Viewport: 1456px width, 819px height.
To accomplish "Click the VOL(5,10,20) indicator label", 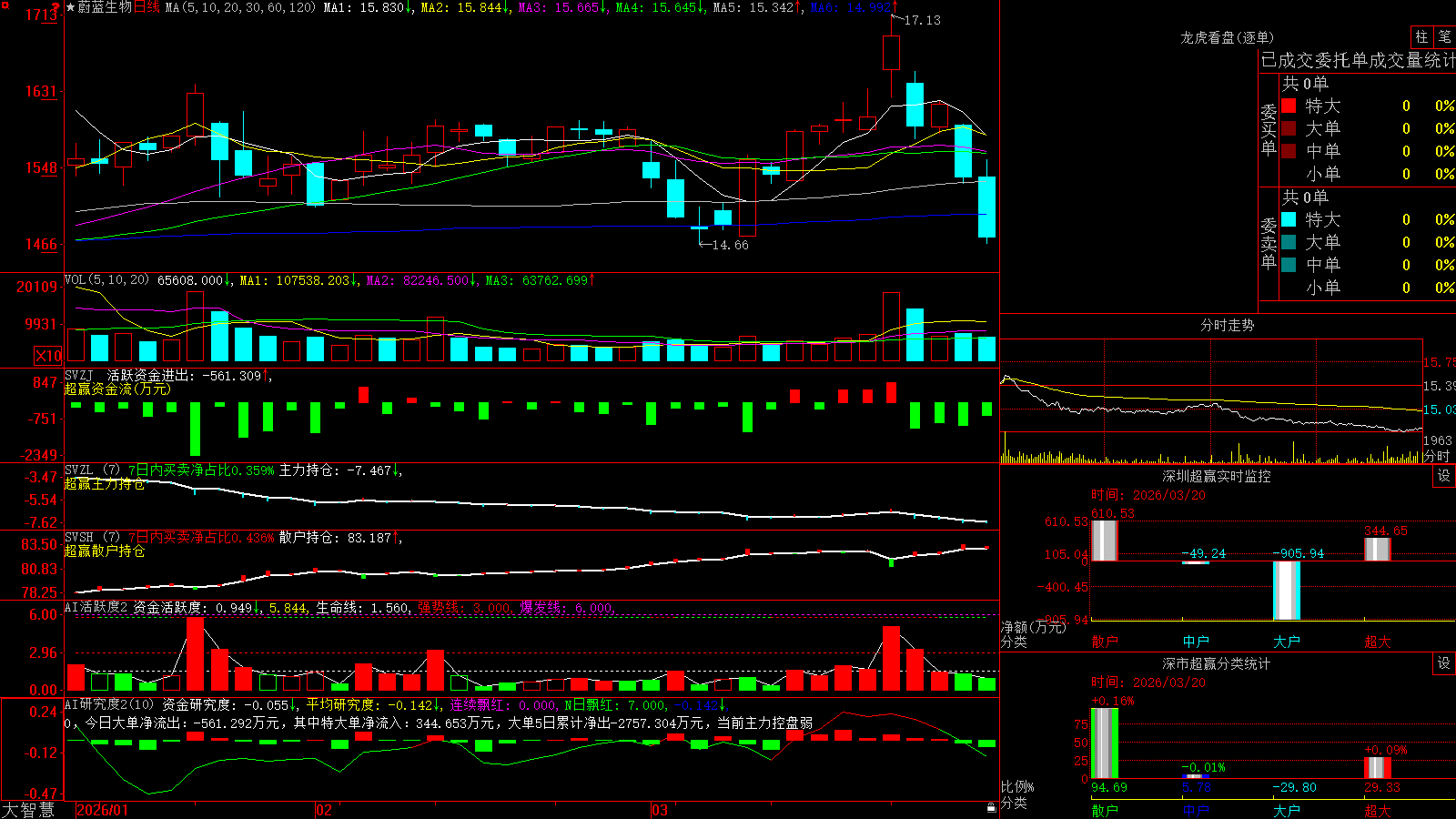I will (106, 280).
